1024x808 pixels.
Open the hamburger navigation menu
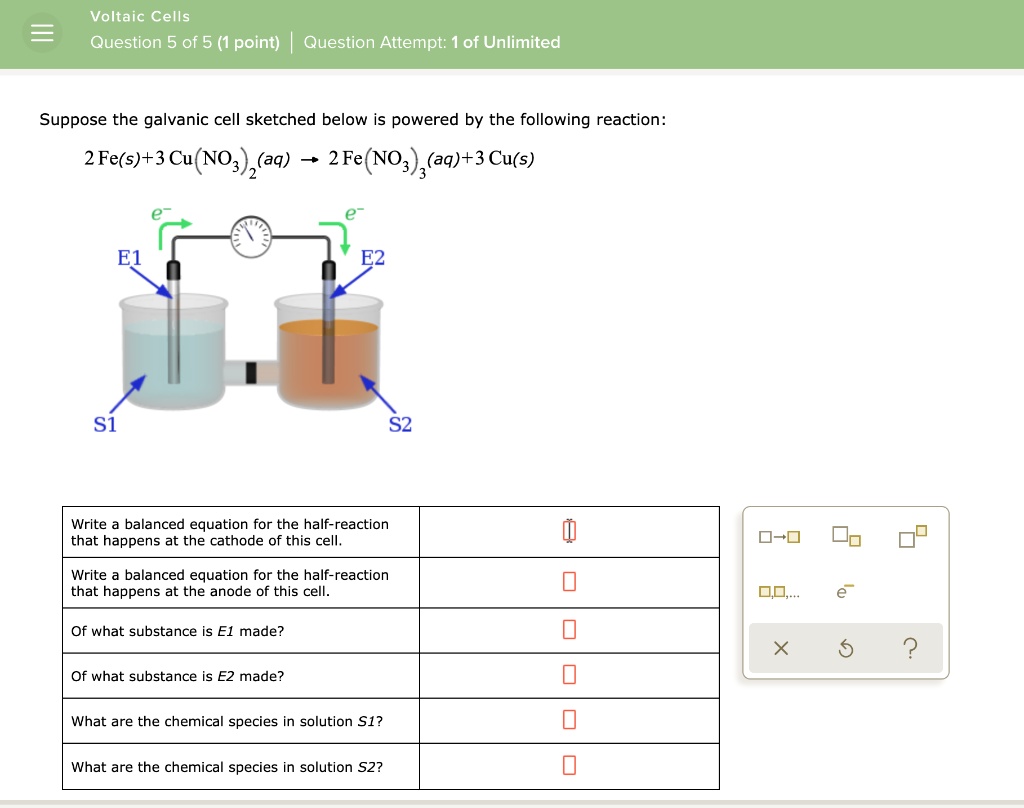tap(42, 31)
